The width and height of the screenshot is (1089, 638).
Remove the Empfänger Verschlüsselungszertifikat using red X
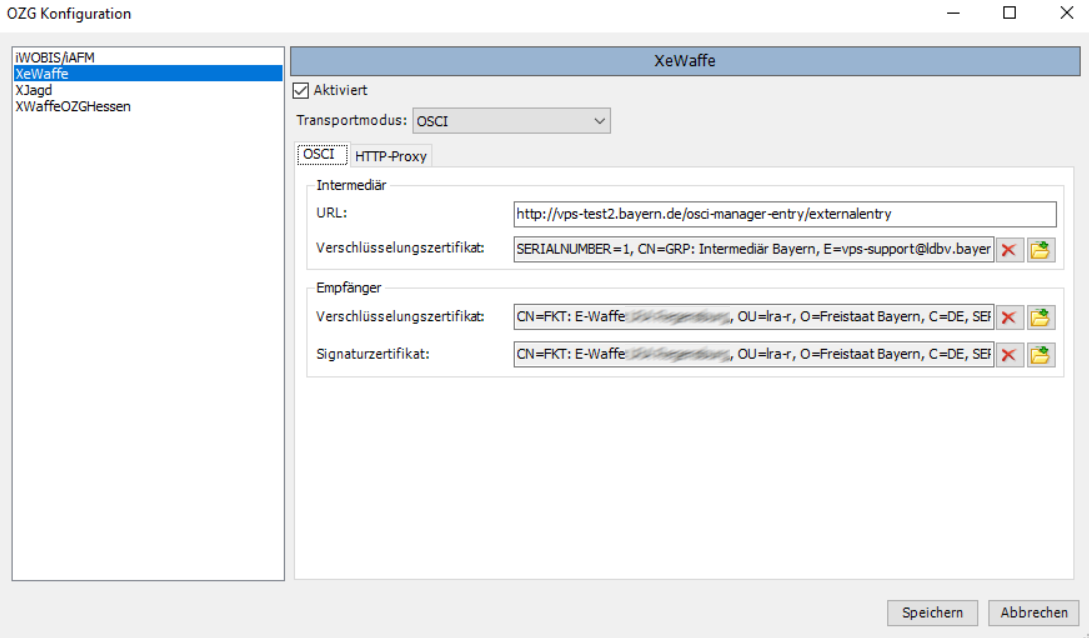pyautogui.click(x=1009, y=318)
